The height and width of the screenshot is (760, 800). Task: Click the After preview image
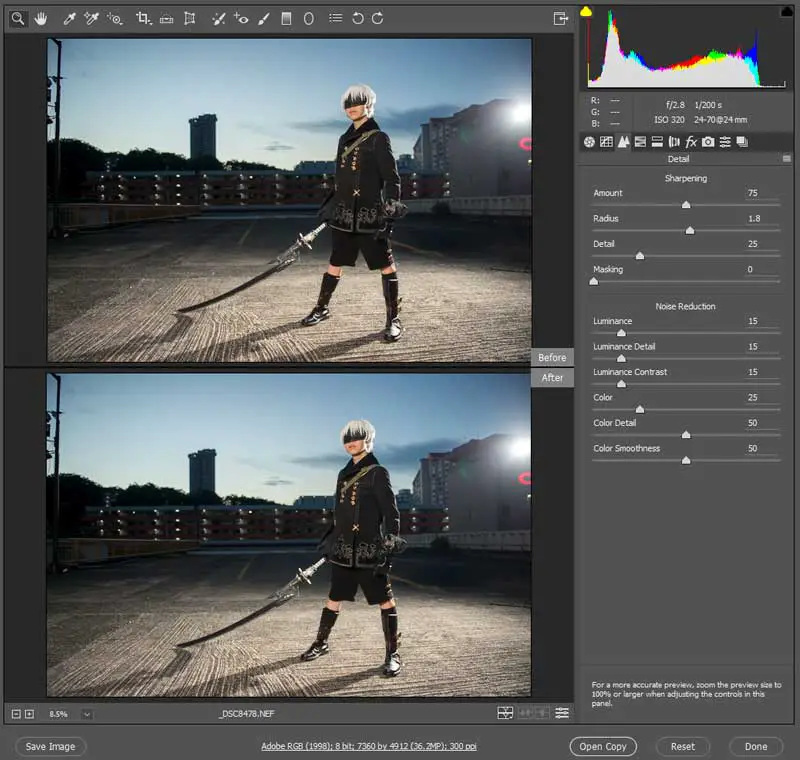coord(289,535)
